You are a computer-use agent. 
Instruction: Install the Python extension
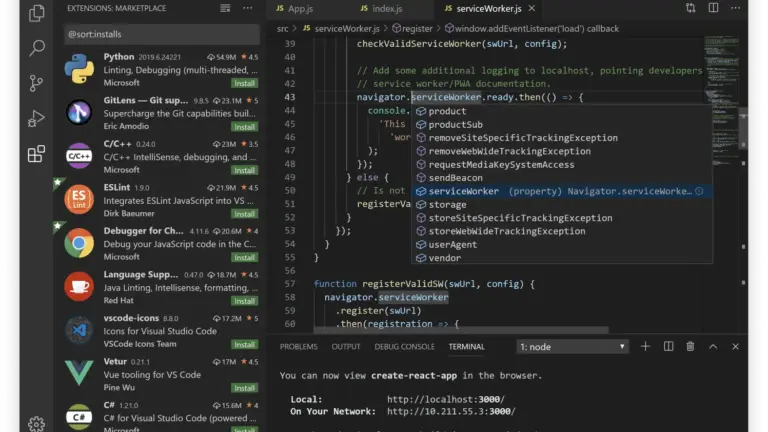[x=244, y=83]
